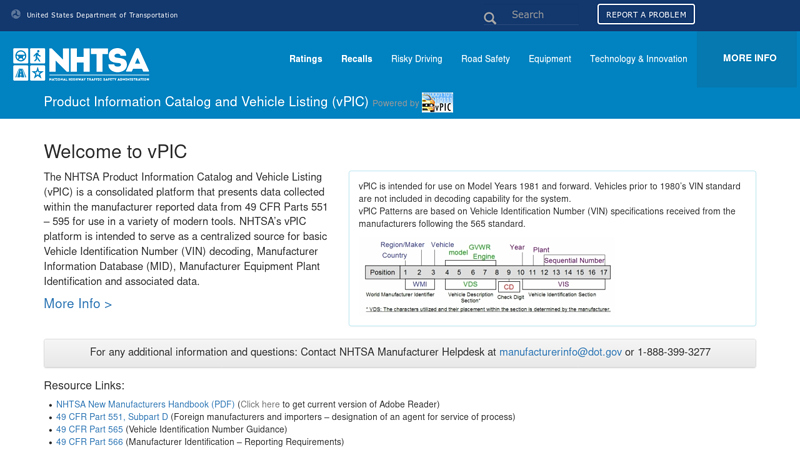The height and width of the screenshot is (450, 800).
Task: Click United States Department of Transportation text
Action: pos(102,15)
